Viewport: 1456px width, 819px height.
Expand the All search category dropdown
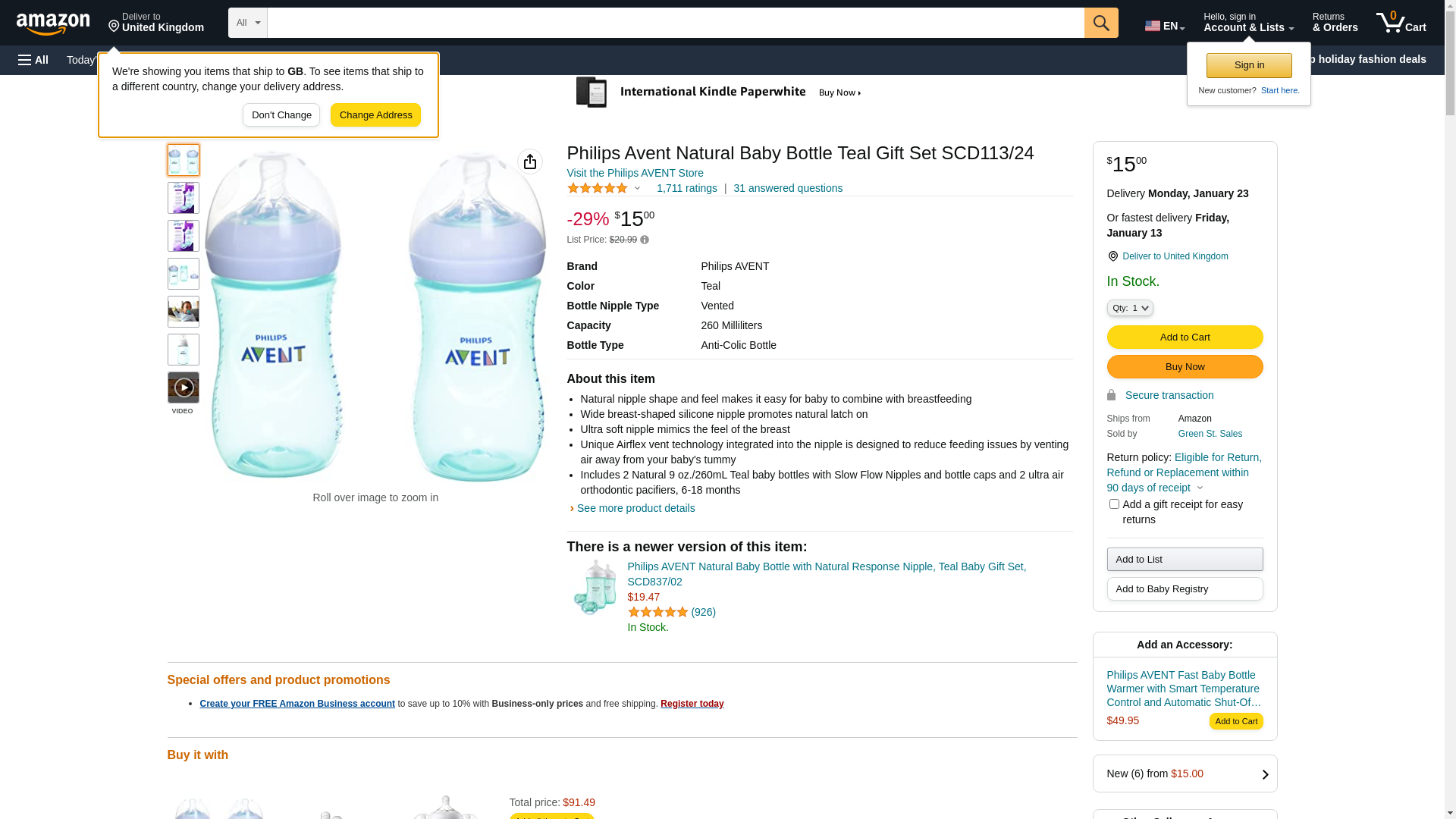[x=247, y=23]
